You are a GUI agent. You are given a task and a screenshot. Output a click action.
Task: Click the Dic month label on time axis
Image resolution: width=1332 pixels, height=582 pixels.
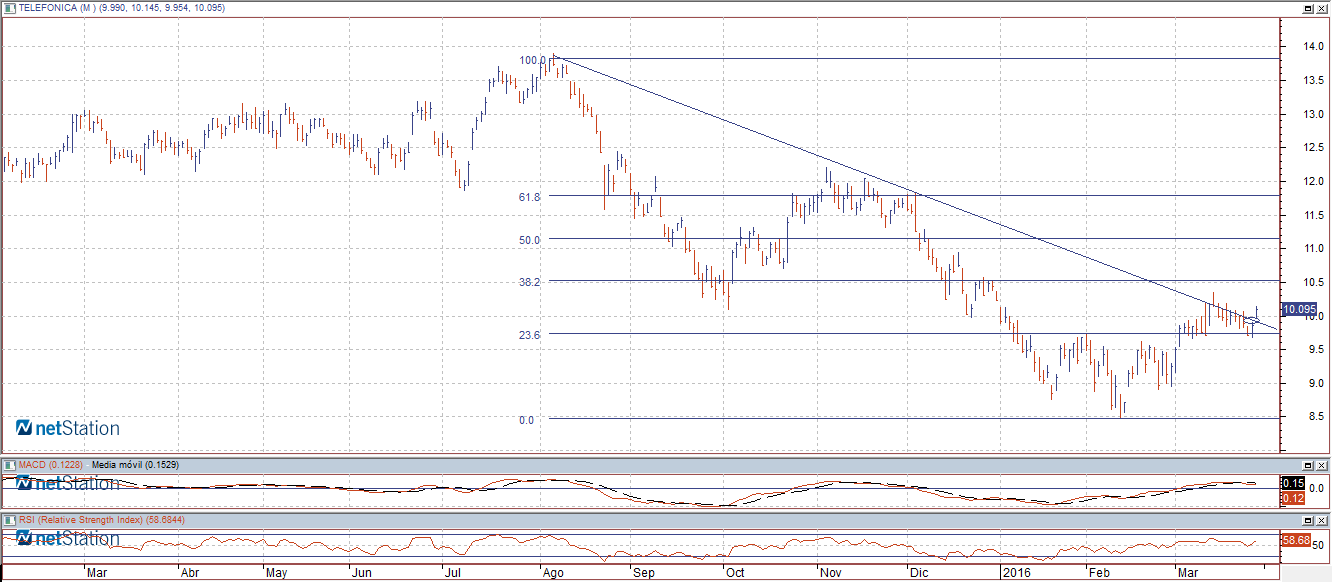[x=918, y=574]
